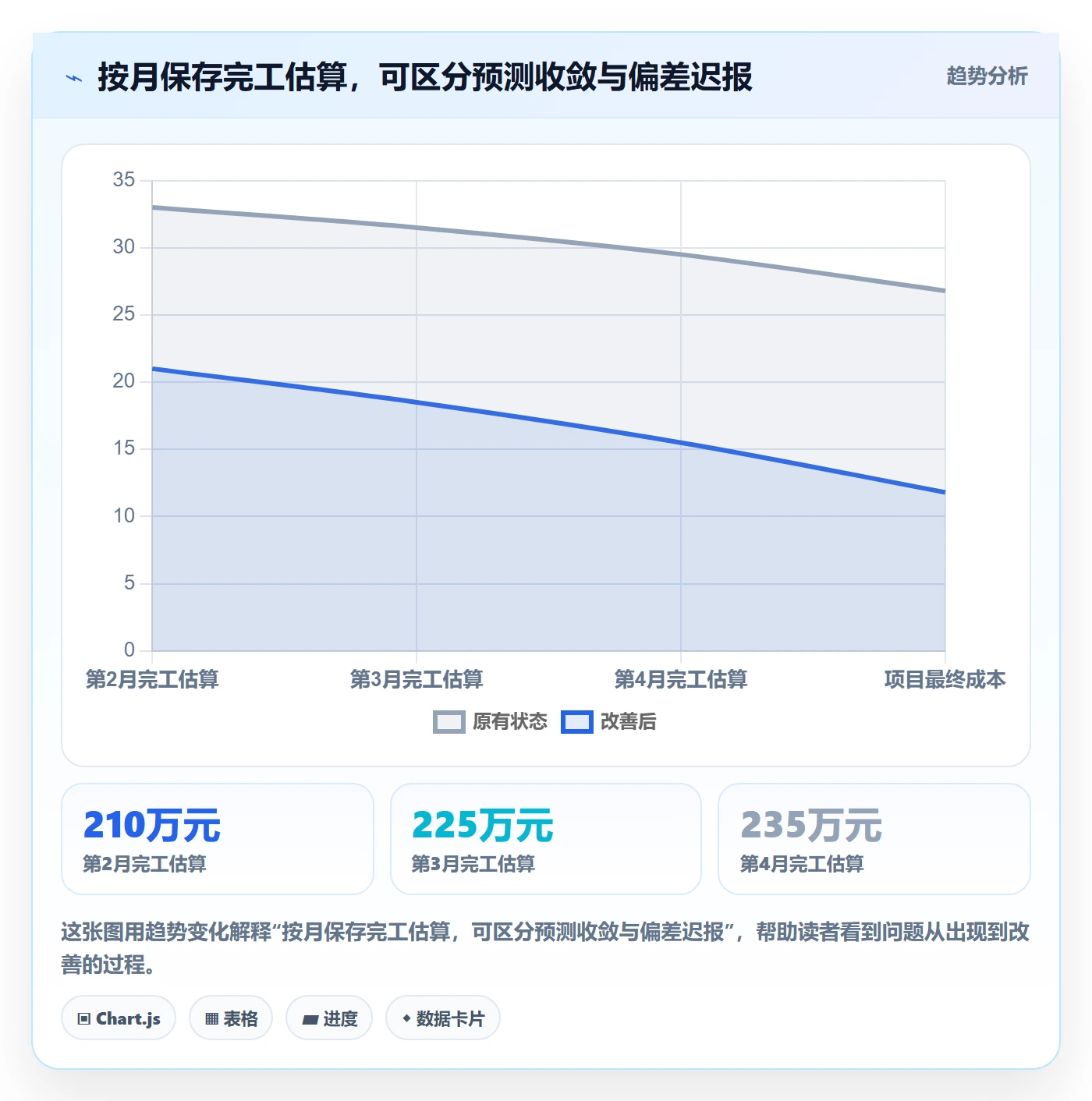Click the description paragraph starting 这张图用趋势变化
The height and width of the screenshot is (1101, 1092).
coord(546,948)
